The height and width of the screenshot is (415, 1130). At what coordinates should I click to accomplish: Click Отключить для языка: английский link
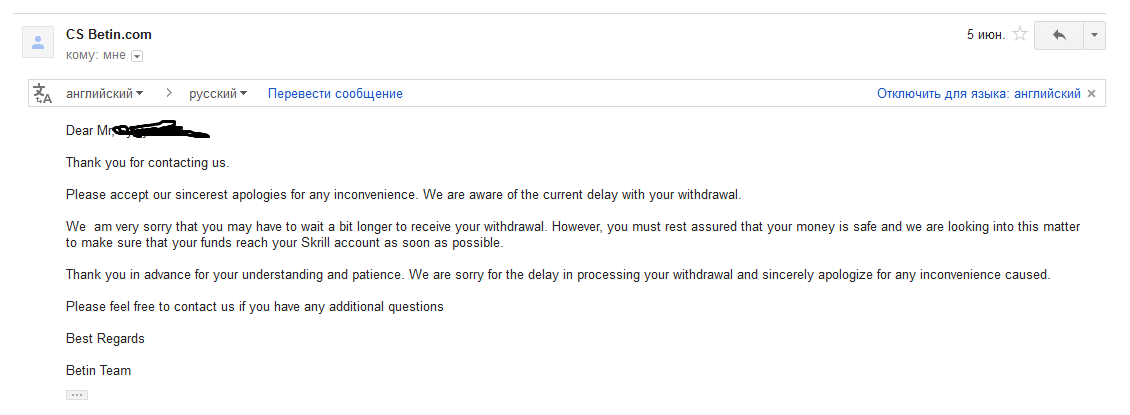point(979,94)
